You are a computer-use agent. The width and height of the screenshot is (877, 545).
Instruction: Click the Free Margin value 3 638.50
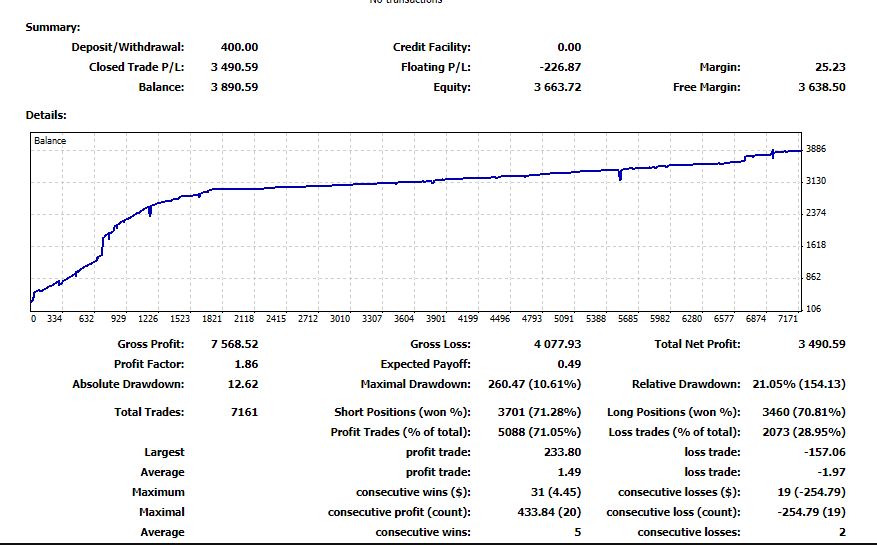821,87
